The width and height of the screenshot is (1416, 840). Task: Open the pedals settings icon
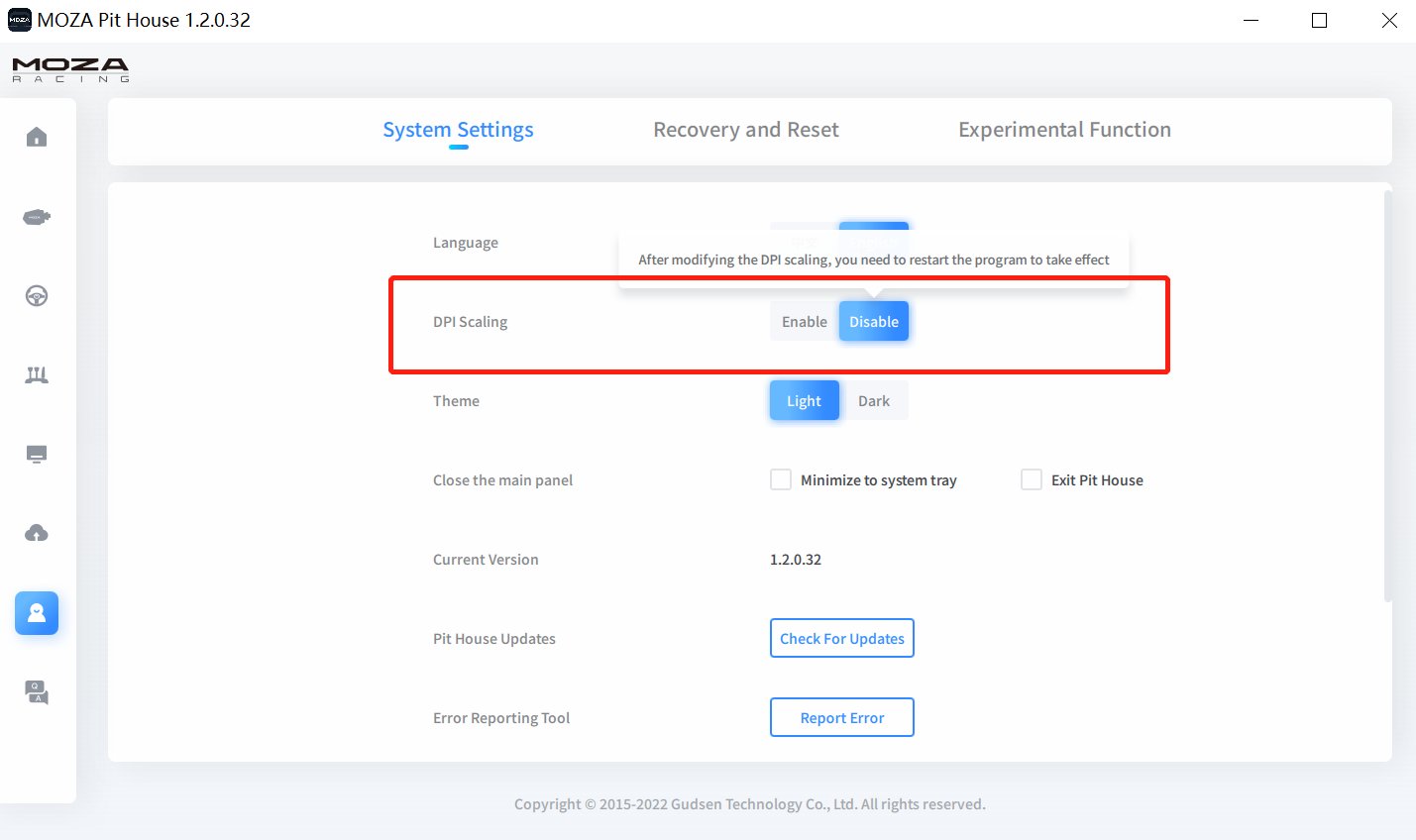click(37, 374)
